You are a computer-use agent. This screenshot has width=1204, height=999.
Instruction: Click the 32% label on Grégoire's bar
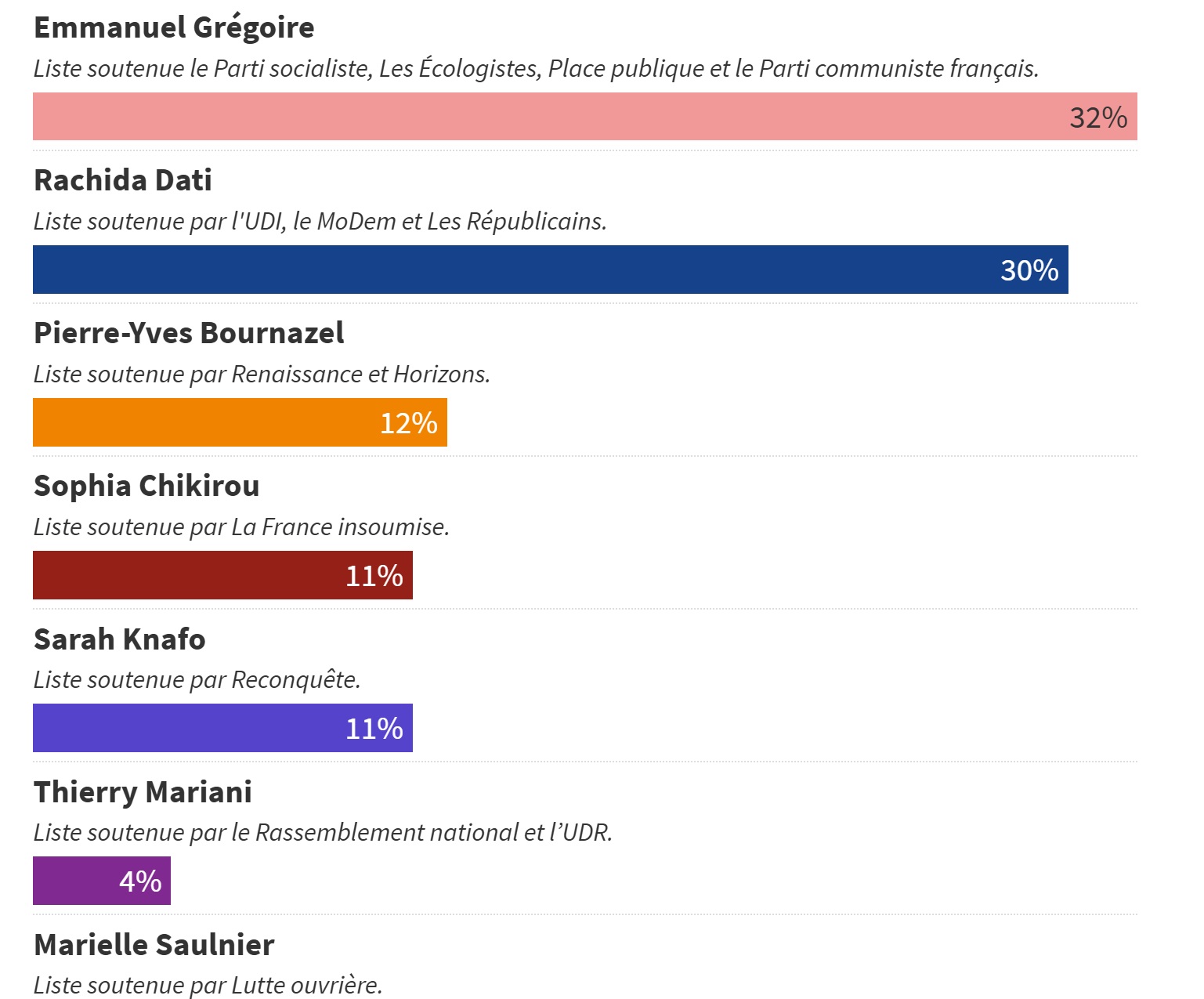[1098, 118]
